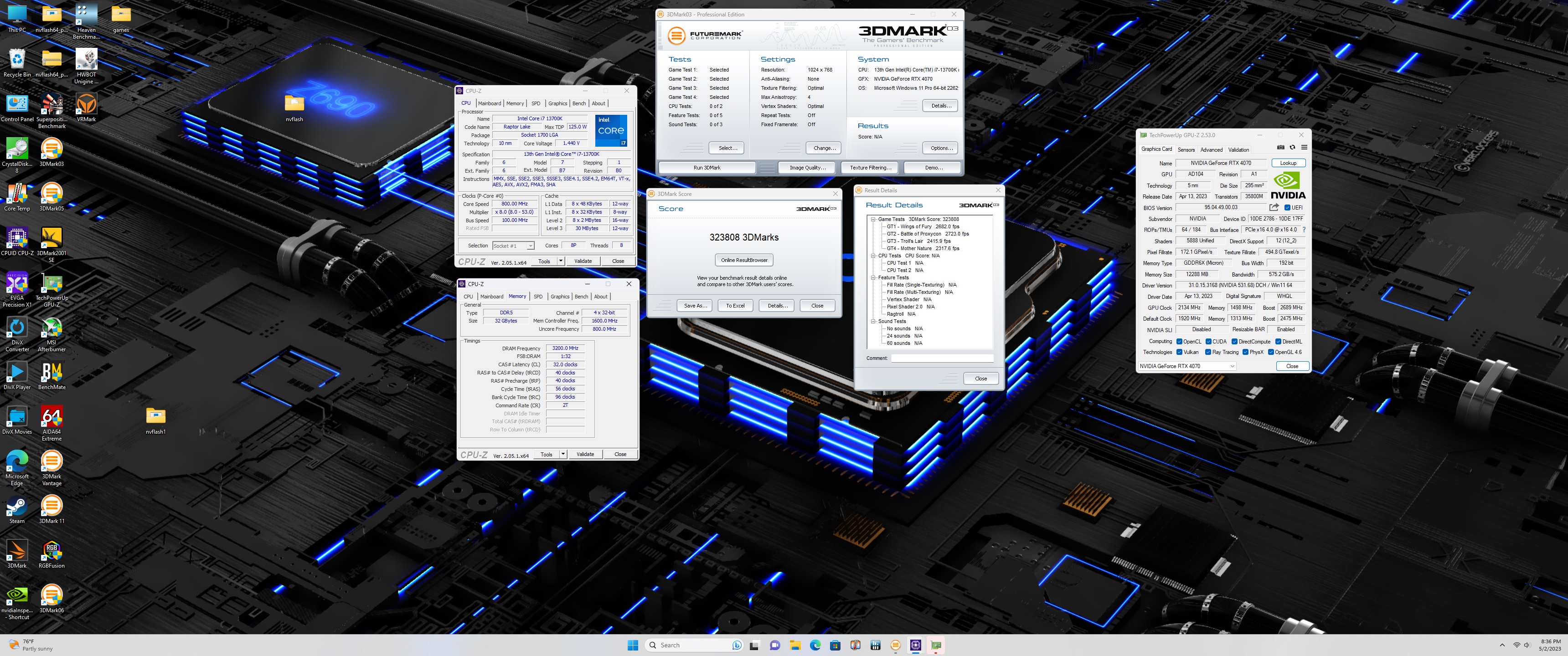Click the Online ResultBrowser button

(744, 260)
